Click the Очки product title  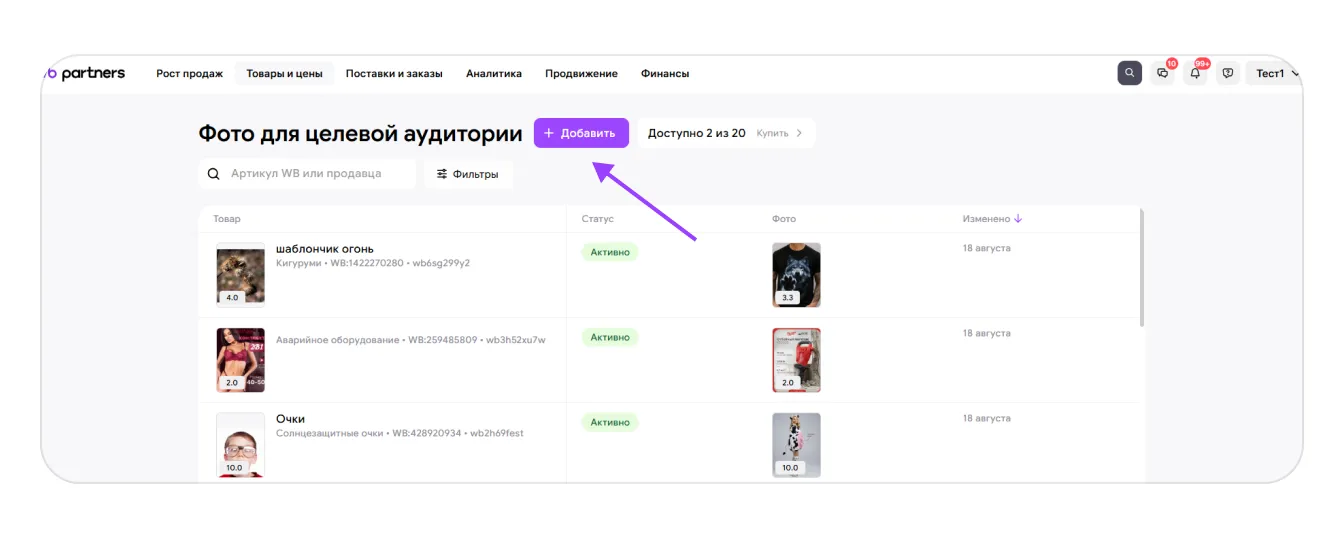(290, 419)
